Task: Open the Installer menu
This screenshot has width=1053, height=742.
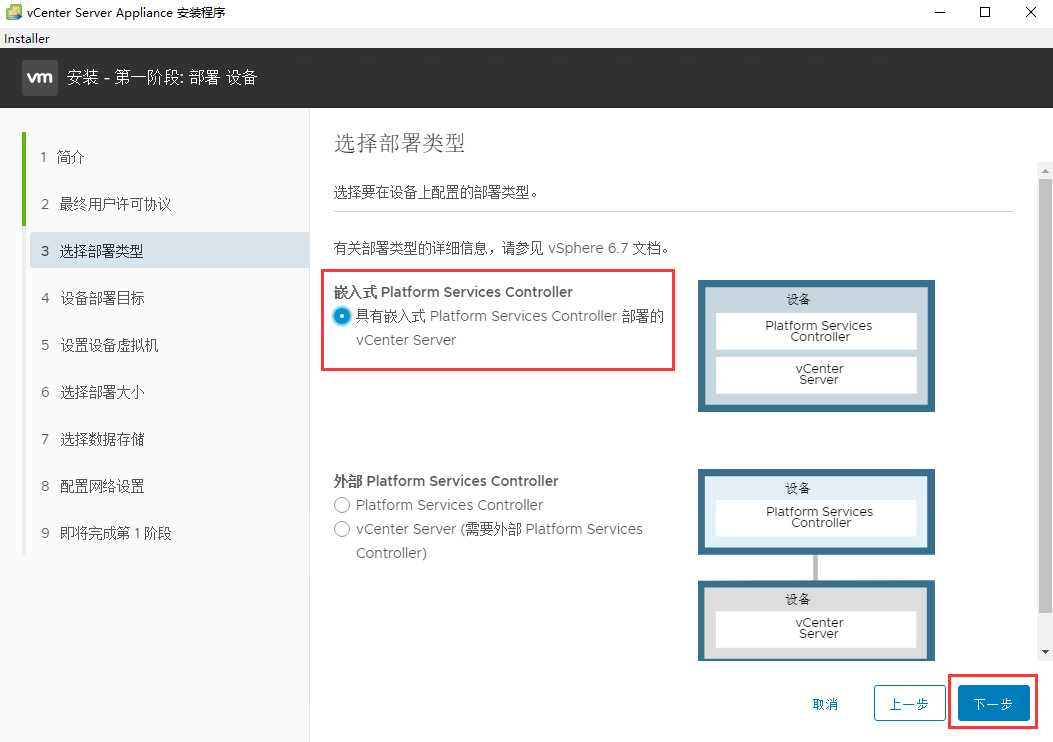Action: pos(26,38)
